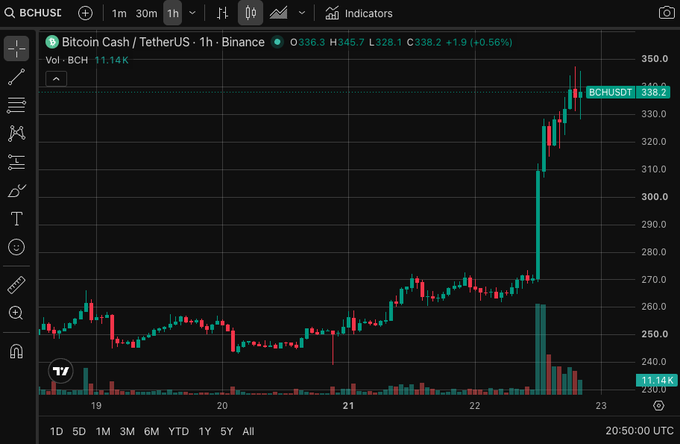
Task: Set the range to 1D
Action: (56, 431)
